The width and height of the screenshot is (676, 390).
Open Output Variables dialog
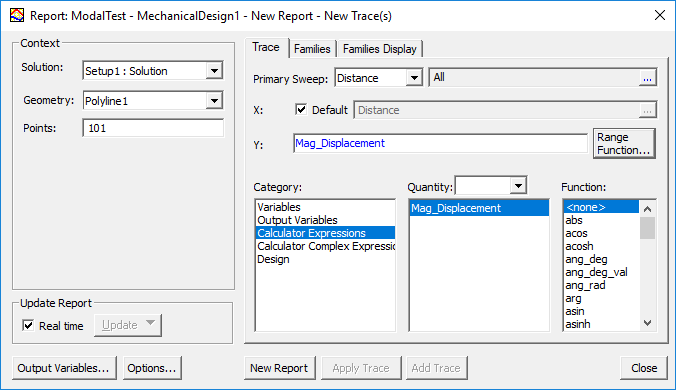tap(64, 368)
